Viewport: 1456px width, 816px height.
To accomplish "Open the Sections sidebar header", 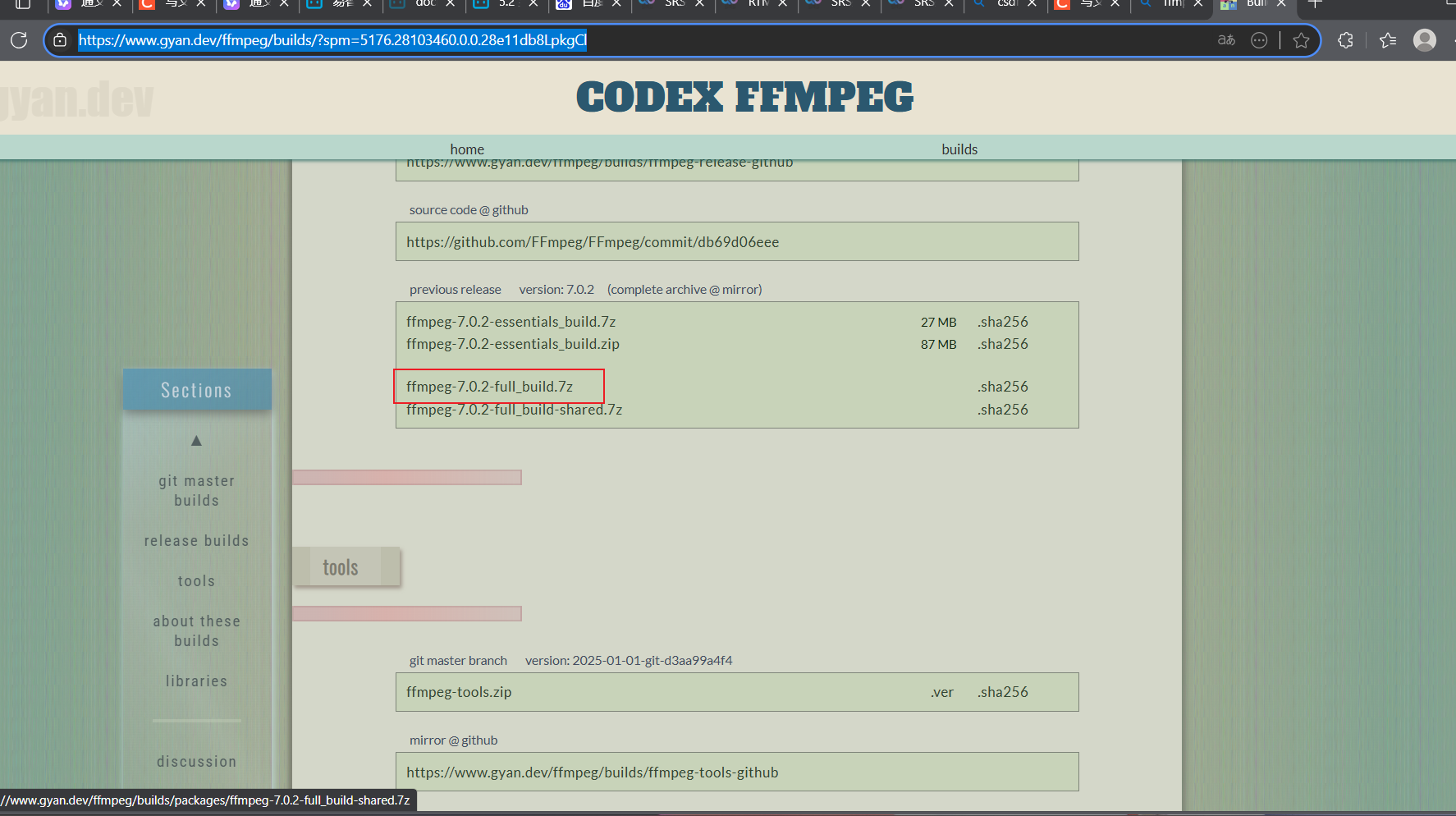I will pos(197,390).
